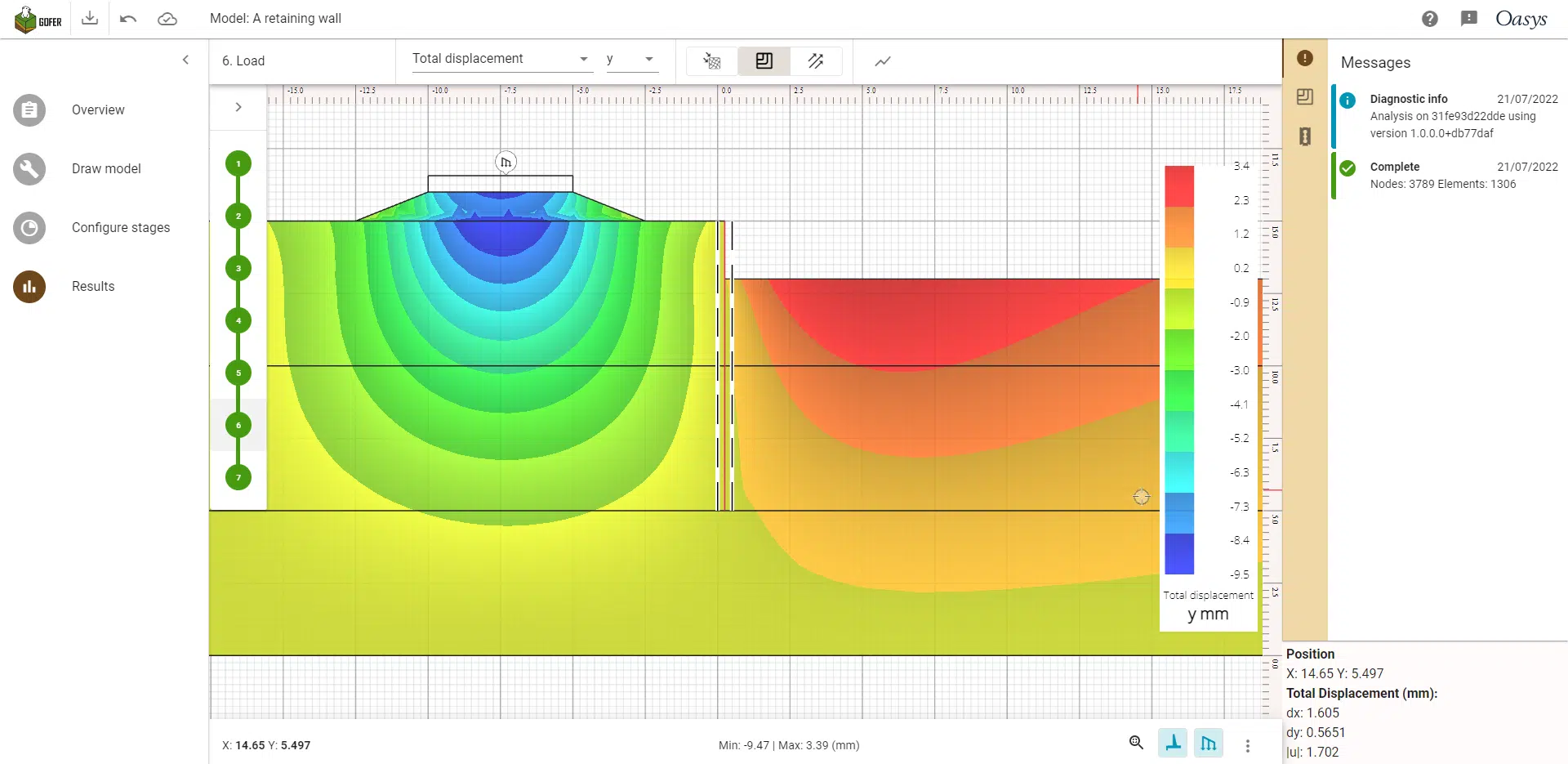Click the 6. Load stage label
The height and width of the screenshot is (764, 1568).
pyautogui.click(x=243, y=60)
